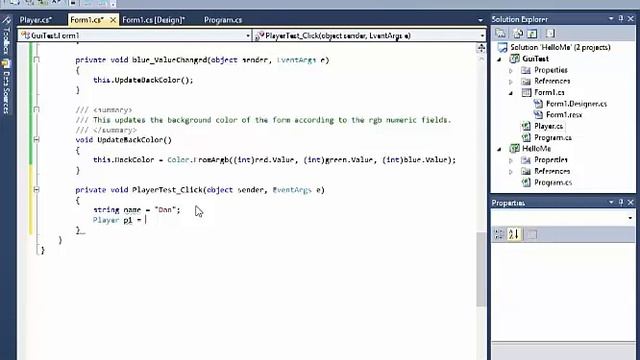Screen dimensions: 640x360
Task: Collapse the UpdateBackColor method outline
Action: (36, 140)
